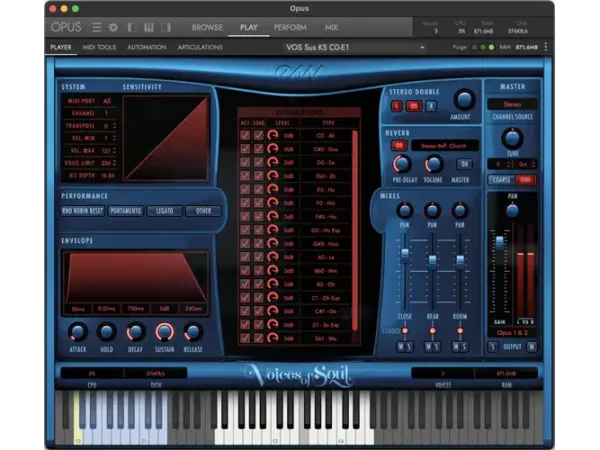Click the Portamento performance button
The height and width of the screenshot is (450, 600).
126,211
